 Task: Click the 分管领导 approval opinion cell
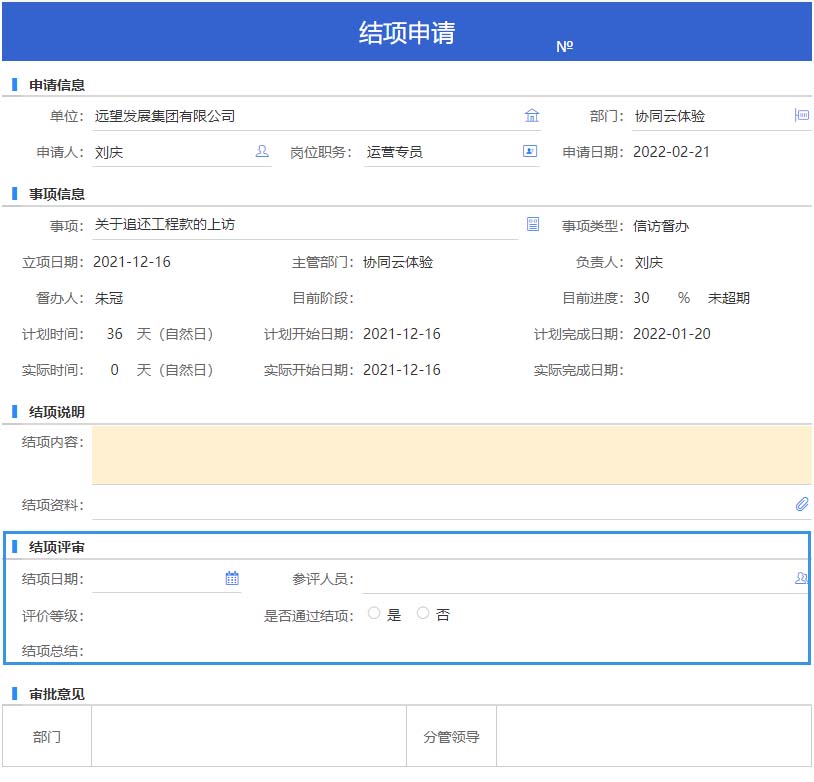[653, 737]
